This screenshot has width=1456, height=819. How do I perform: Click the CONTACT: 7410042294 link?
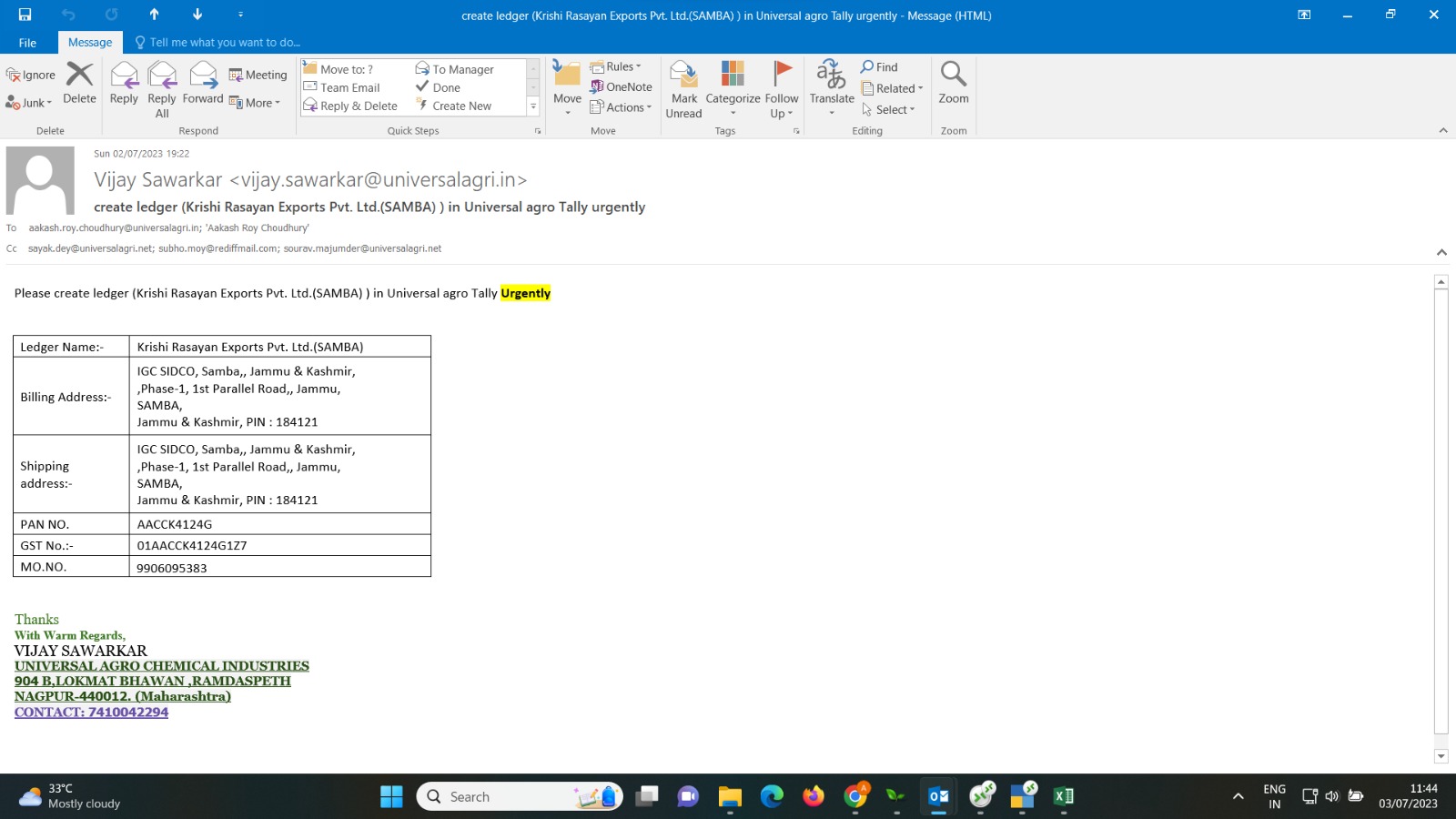point(91,713)
